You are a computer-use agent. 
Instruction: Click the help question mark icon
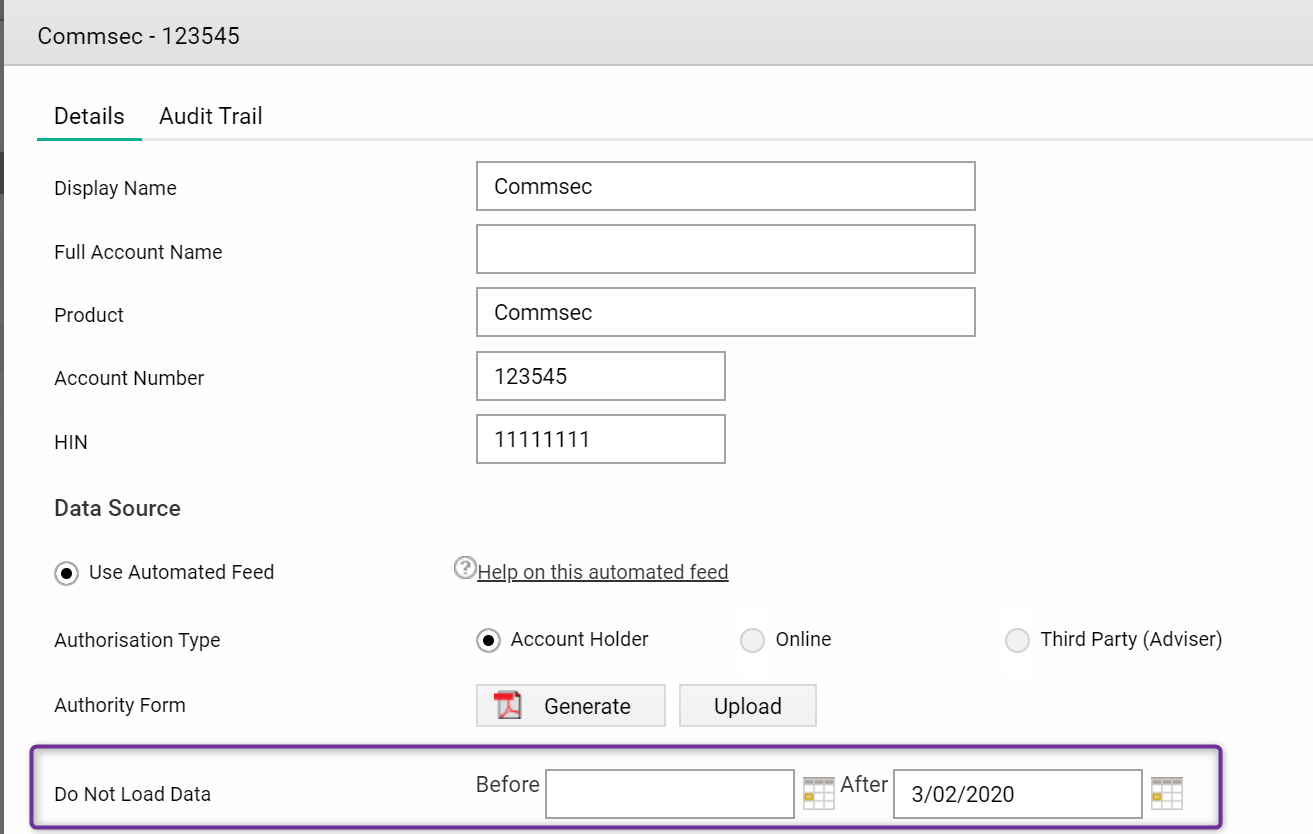coord(465,568)
